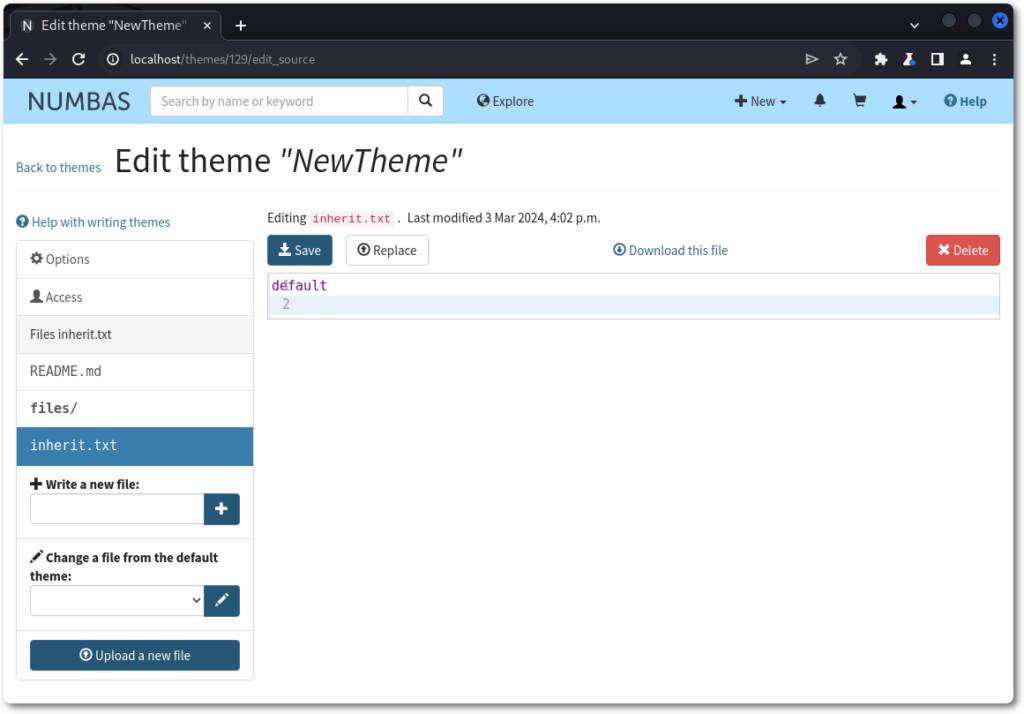Switch to the Access section
The width and height of the screenshot is (1024, 714).
click(56, 297)
